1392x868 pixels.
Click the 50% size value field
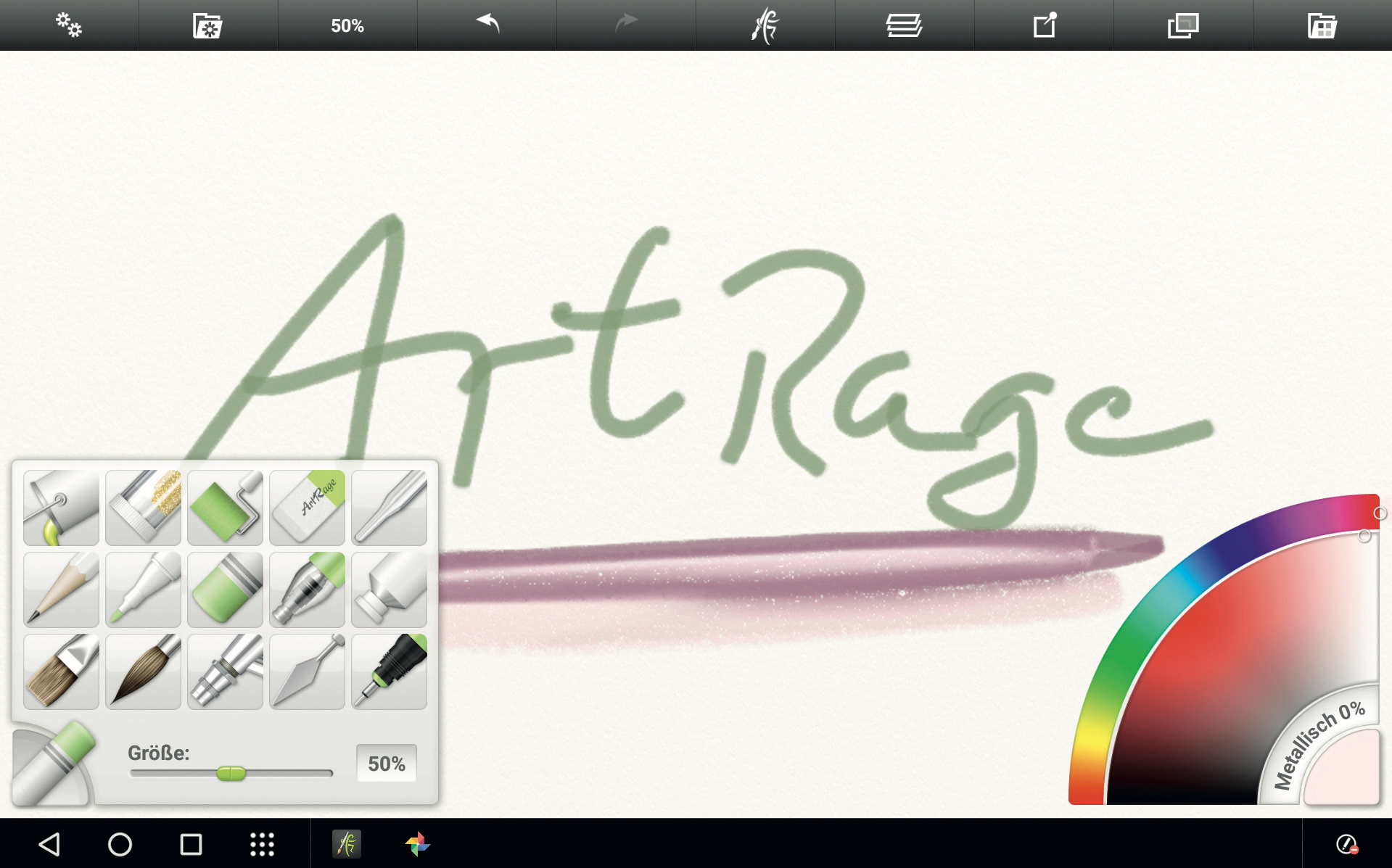(x=386, y=764)
